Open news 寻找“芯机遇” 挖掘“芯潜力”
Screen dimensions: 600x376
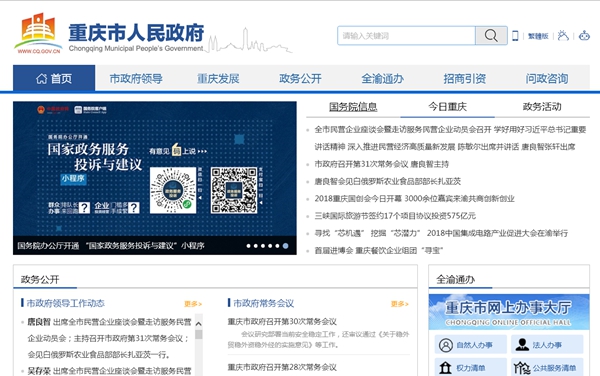coord(441,233)
